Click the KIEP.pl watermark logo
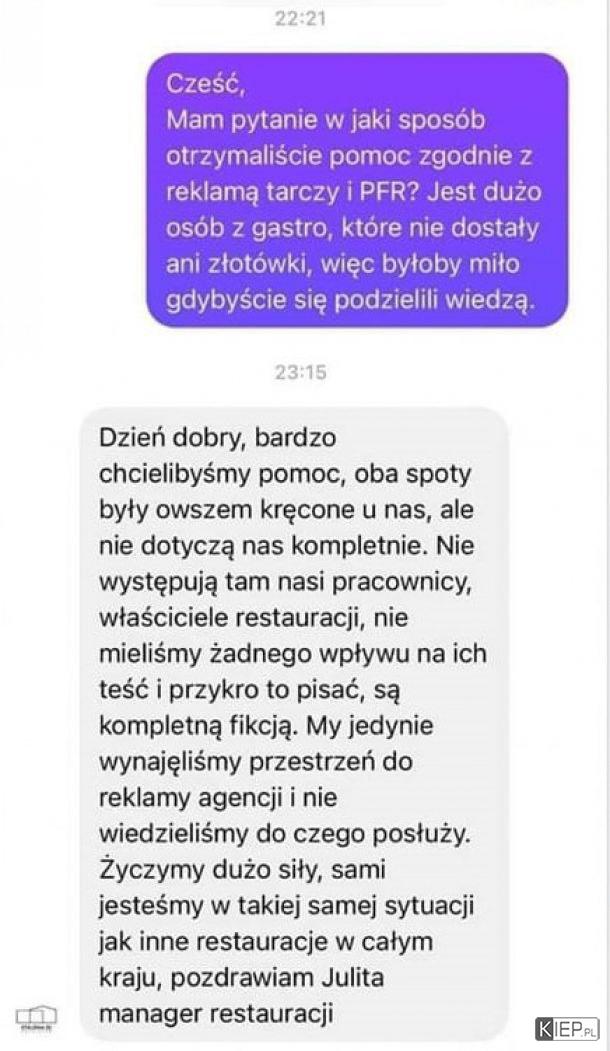Viewport: 610px width, 1051px height. click(567, 1027)
